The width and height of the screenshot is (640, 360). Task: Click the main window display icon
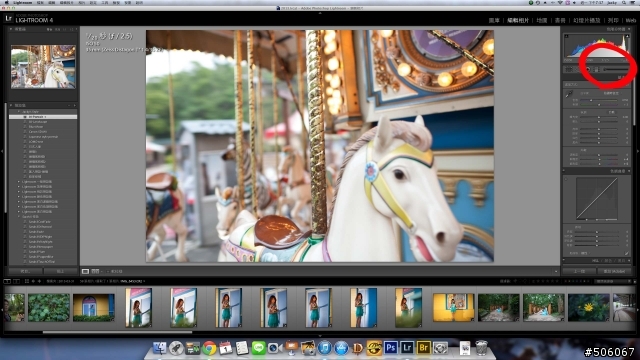7,281
